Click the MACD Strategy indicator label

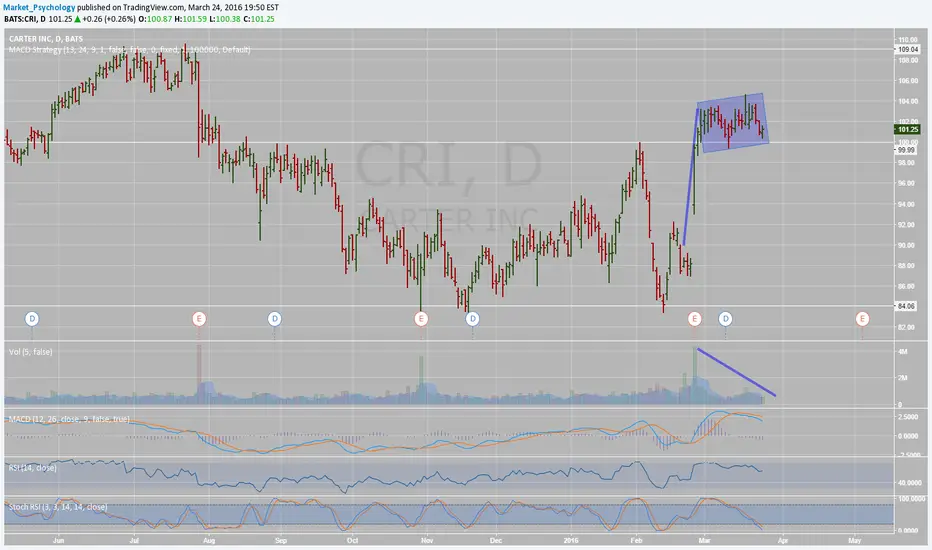click(130, 50)
